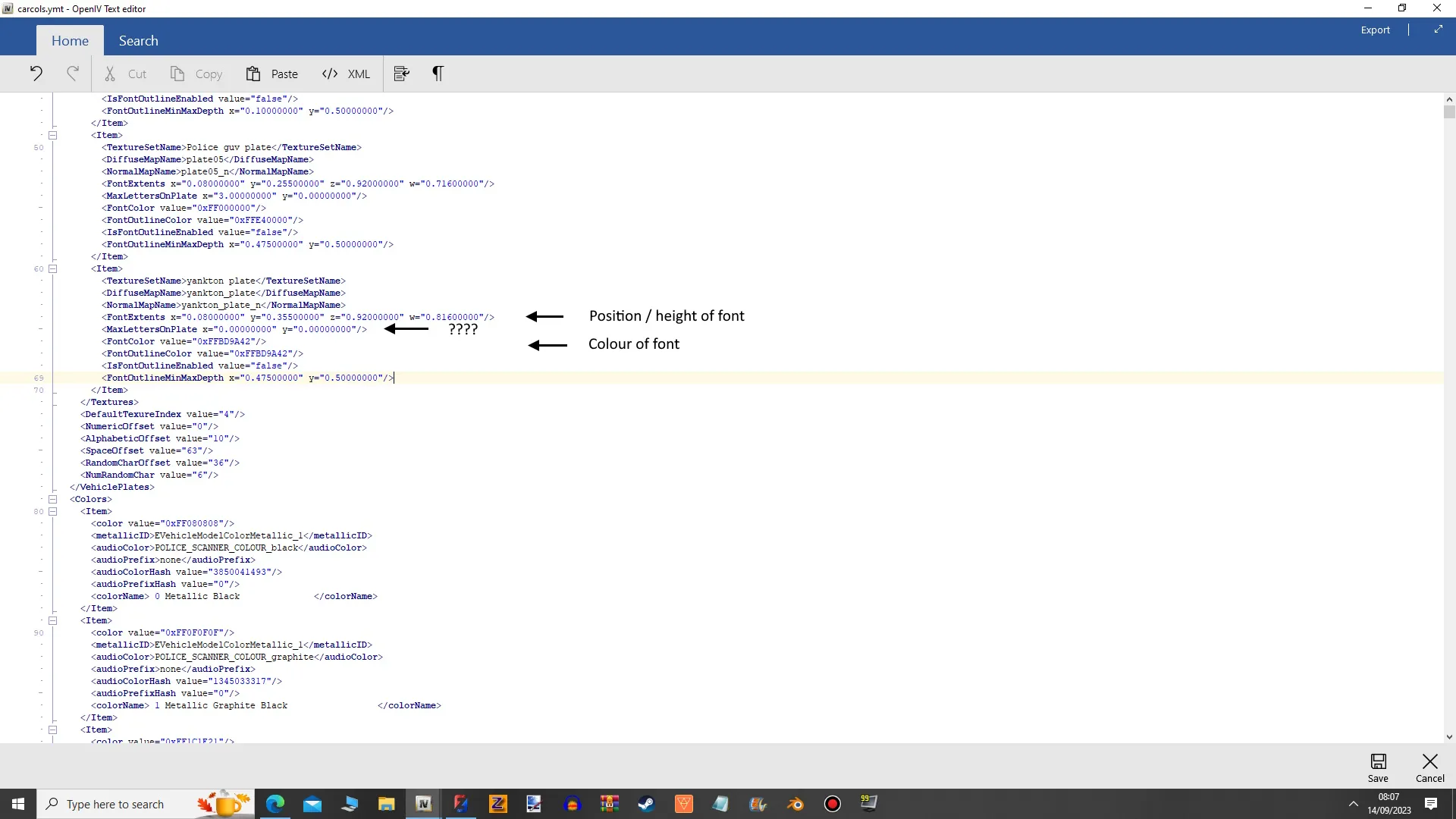
Task: Click the Redo arrow icon
Action: pos(73,74)
